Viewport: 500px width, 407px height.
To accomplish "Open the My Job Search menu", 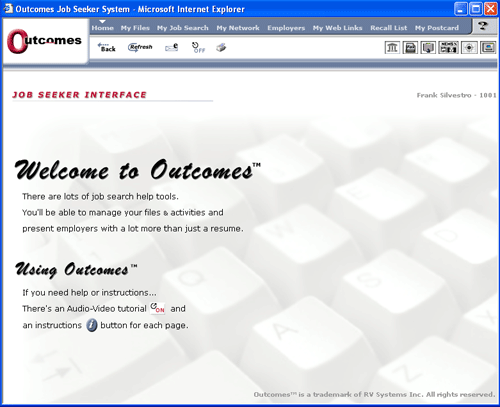I will coord(183,28).
